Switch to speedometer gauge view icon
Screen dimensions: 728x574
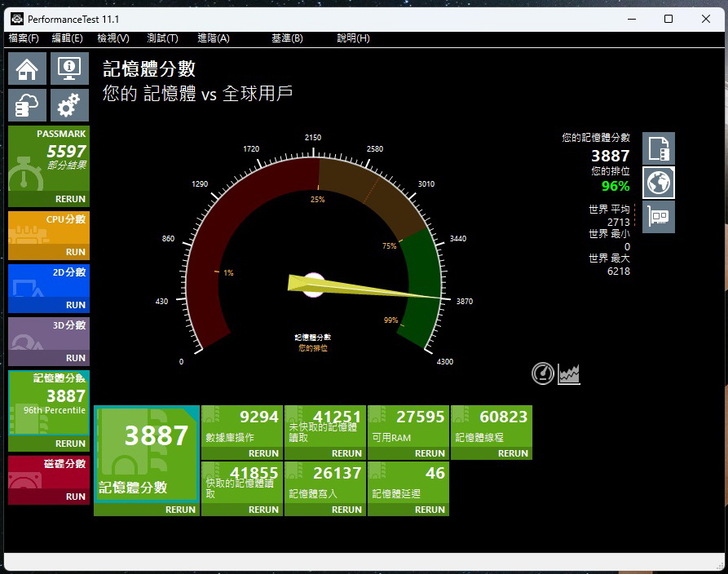542,374
